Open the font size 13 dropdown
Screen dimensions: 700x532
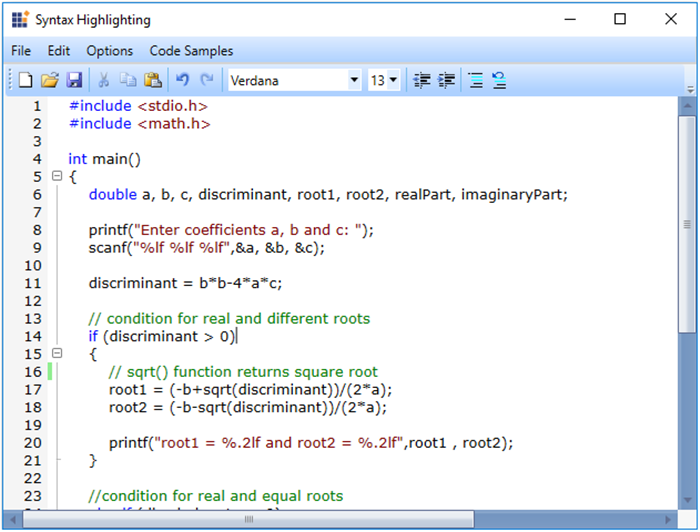392,80
